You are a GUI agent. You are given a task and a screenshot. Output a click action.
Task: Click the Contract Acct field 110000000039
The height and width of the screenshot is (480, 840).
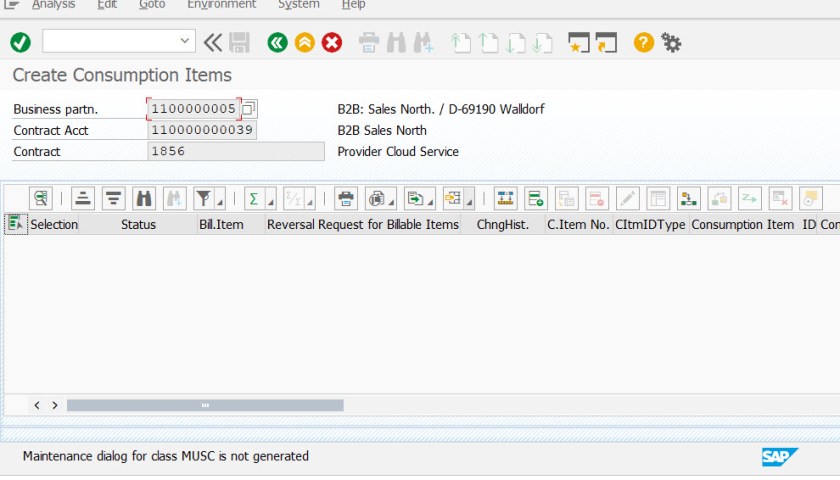[202, 130]
